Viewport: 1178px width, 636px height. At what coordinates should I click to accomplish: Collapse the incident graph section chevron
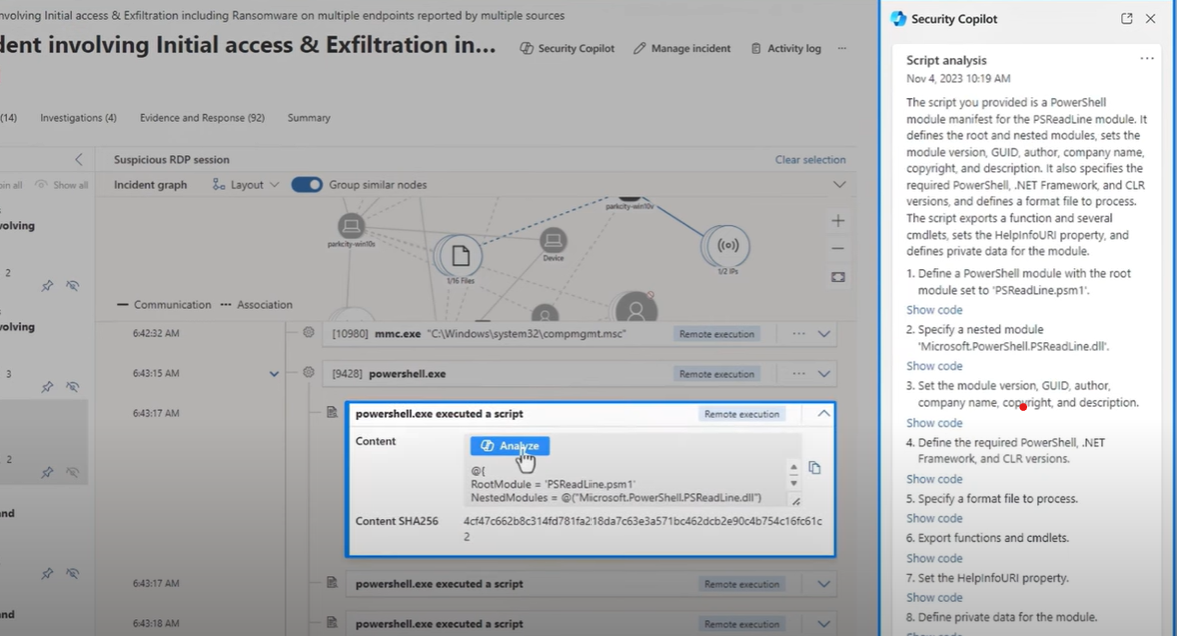click(x=839, y=185)
